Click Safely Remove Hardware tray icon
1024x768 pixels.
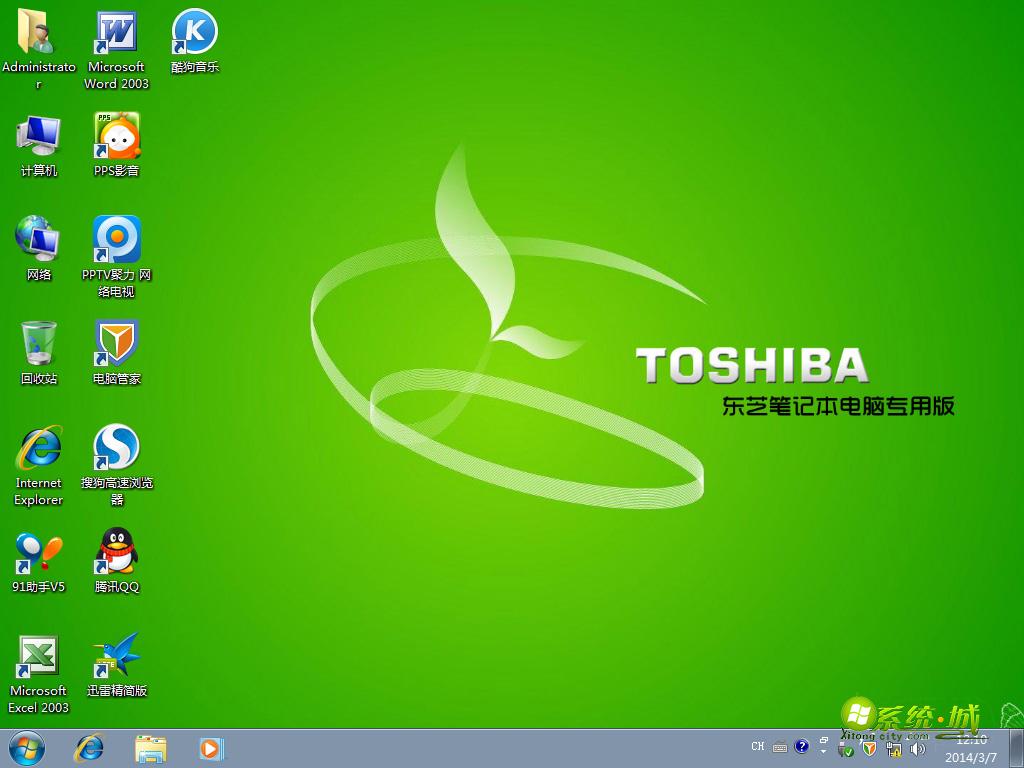pos(845,748)
